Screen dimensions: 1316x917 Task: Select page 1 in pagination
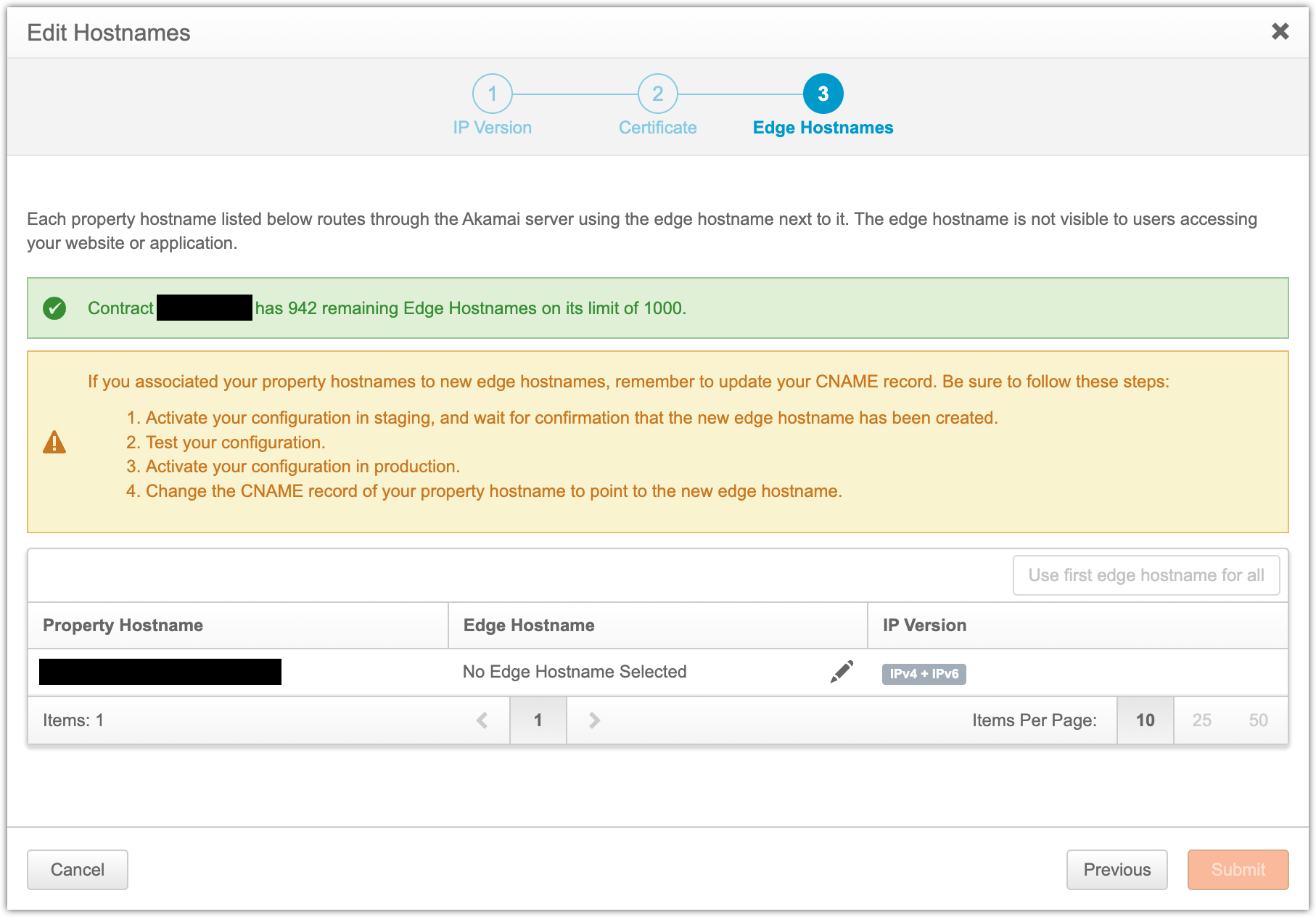coord(538,720)
